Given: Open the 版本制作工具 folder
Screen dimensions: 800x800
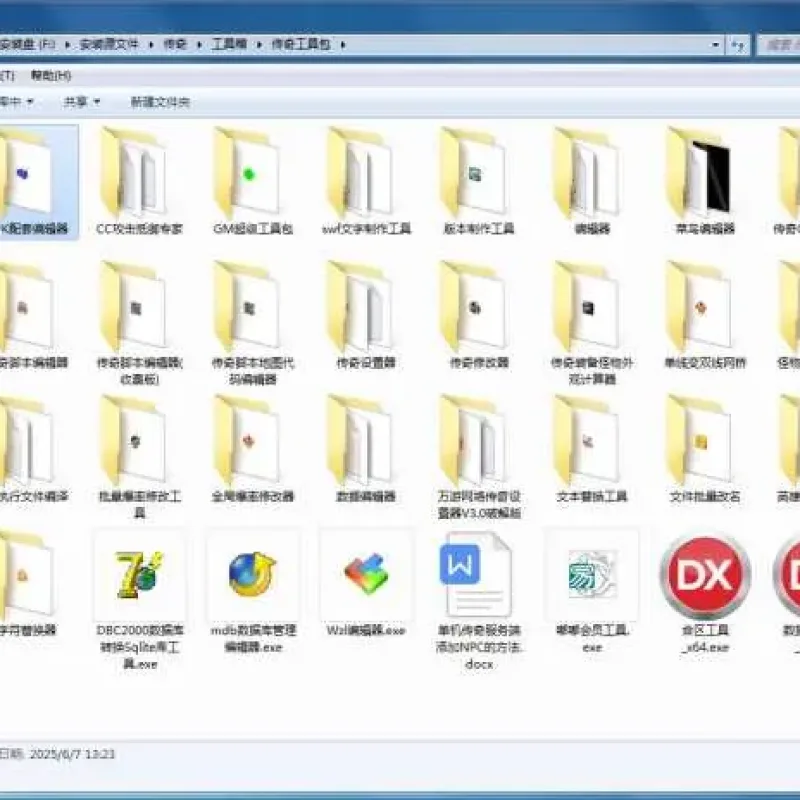Looking at the screenshot, I should [x=479, y=181].
